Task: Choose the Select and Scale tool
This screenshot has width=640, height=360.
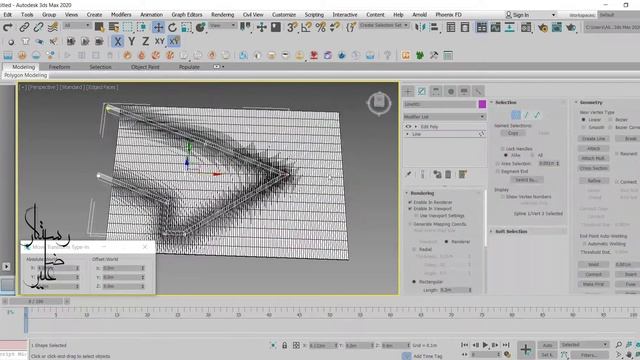Action: pos(186,27)
